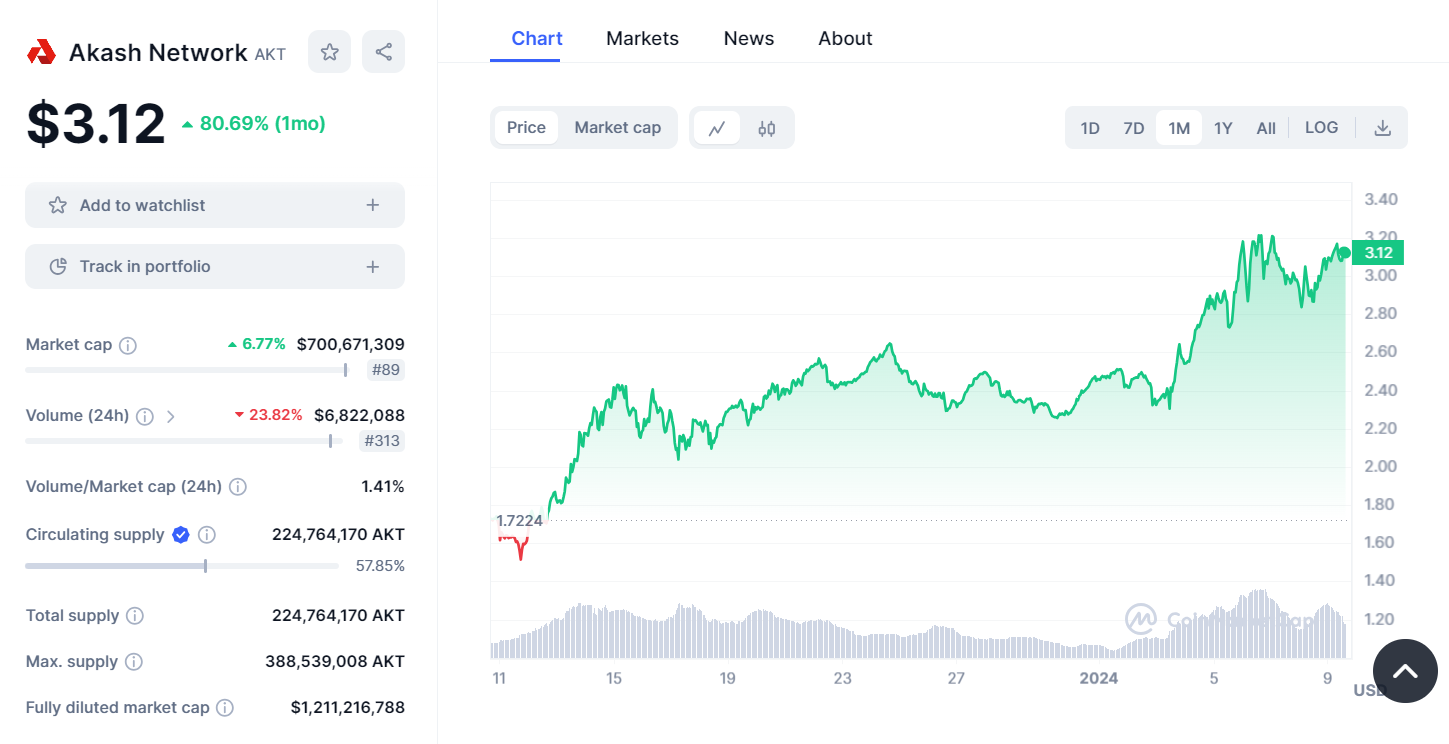Open Market cap info tooltip icon
Viewport: 1449px width, 744px height.
pos(128,345)
